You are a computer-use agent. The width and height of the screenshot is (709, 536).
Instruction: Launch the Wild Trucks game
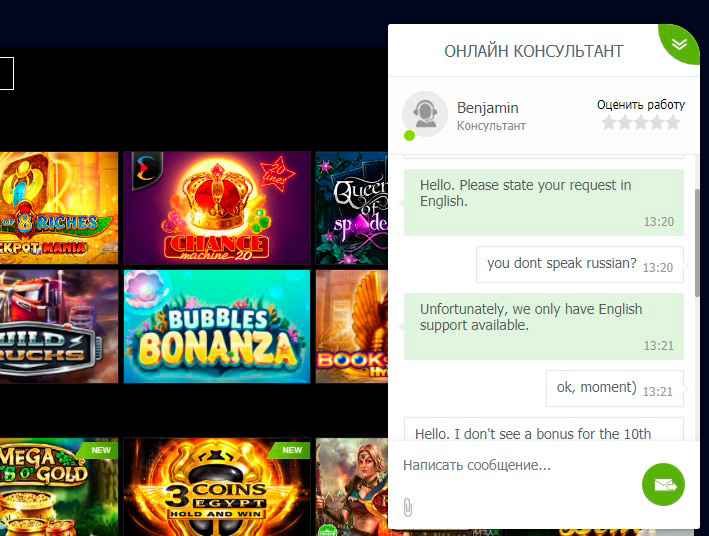pyautogui.click(x=58, y=326)
